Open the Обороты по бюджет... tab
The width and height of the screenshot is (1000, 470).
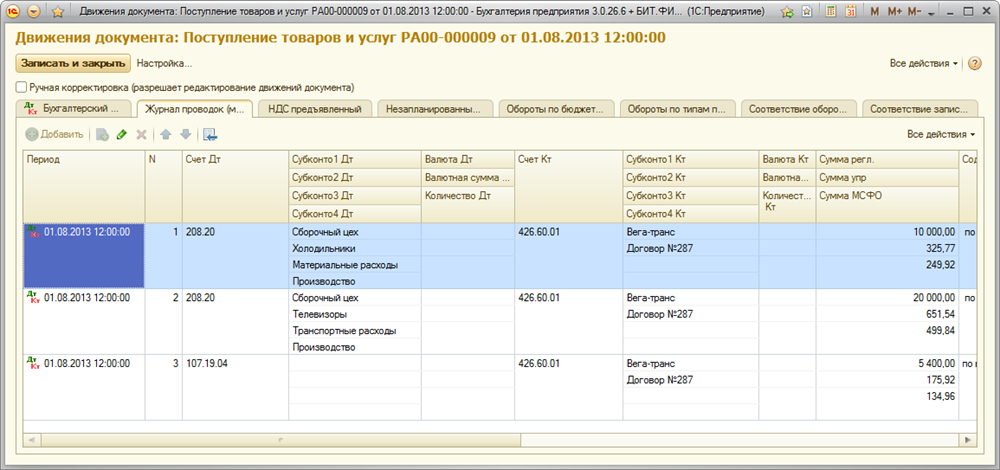tap(555, 108)
